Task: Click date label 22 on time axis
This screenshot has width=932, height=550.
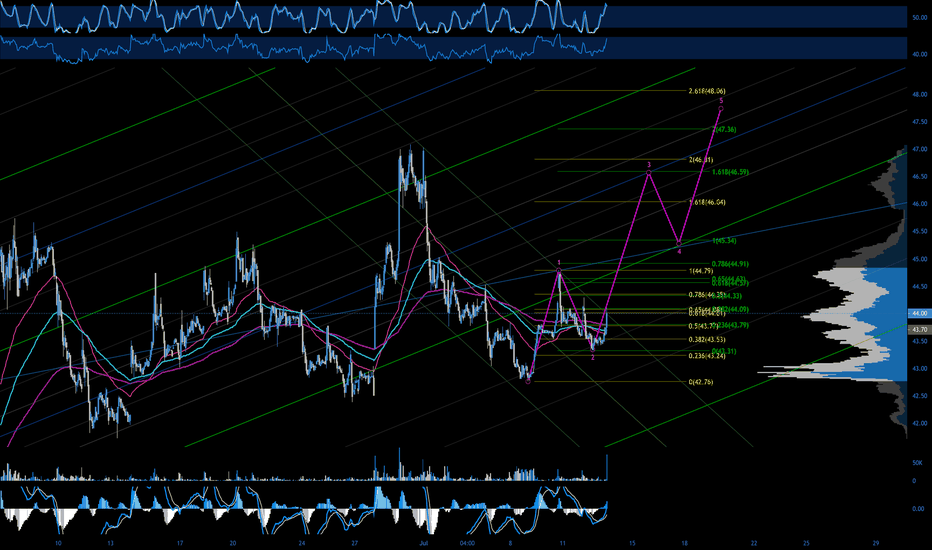Action: point(754,543)
